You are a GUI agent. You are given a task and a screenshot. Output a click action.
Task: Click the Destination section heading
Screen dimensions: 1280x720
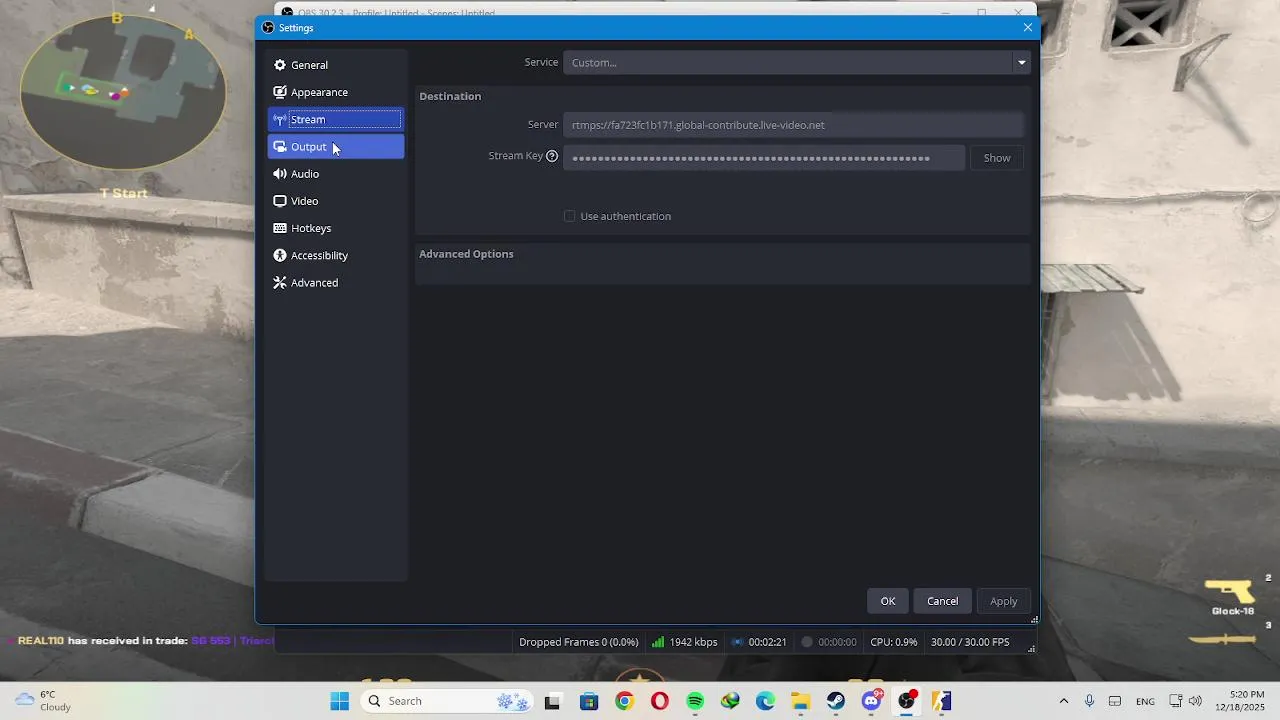[x=450, y=96]
